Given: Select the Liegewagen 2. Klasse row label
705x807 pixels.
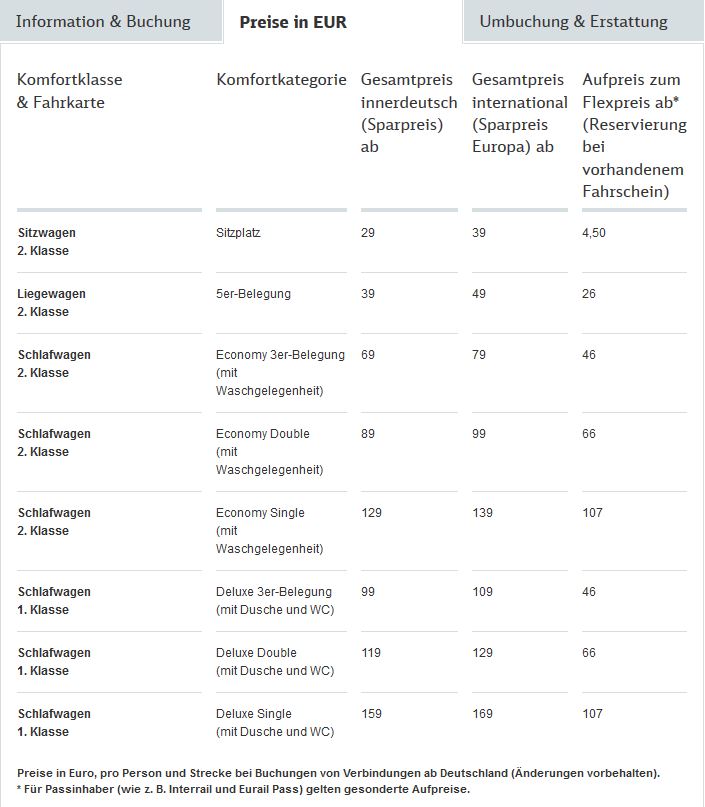Looking at the screenshot, I should pyautogui.click(x=51, y=302).
